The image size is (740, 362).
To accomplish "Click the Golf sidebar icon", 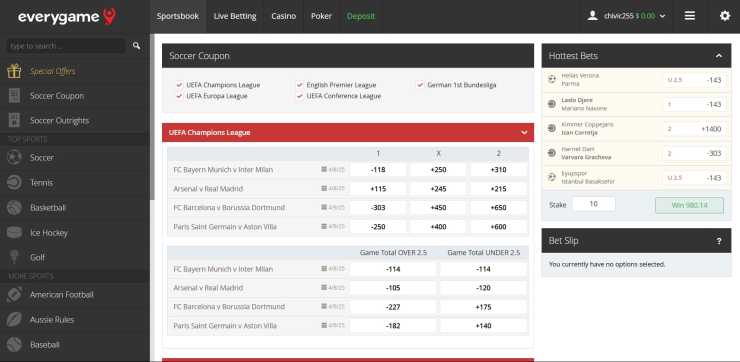I will 14,257.
